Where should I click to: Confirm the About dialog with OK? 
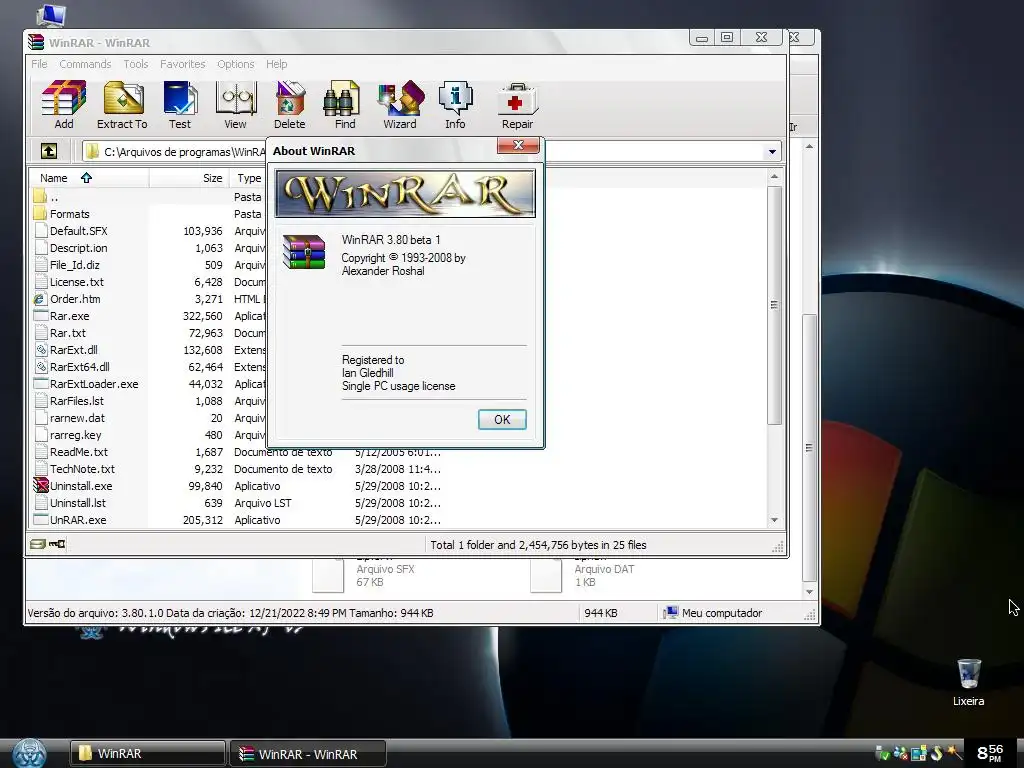(502, 419)
